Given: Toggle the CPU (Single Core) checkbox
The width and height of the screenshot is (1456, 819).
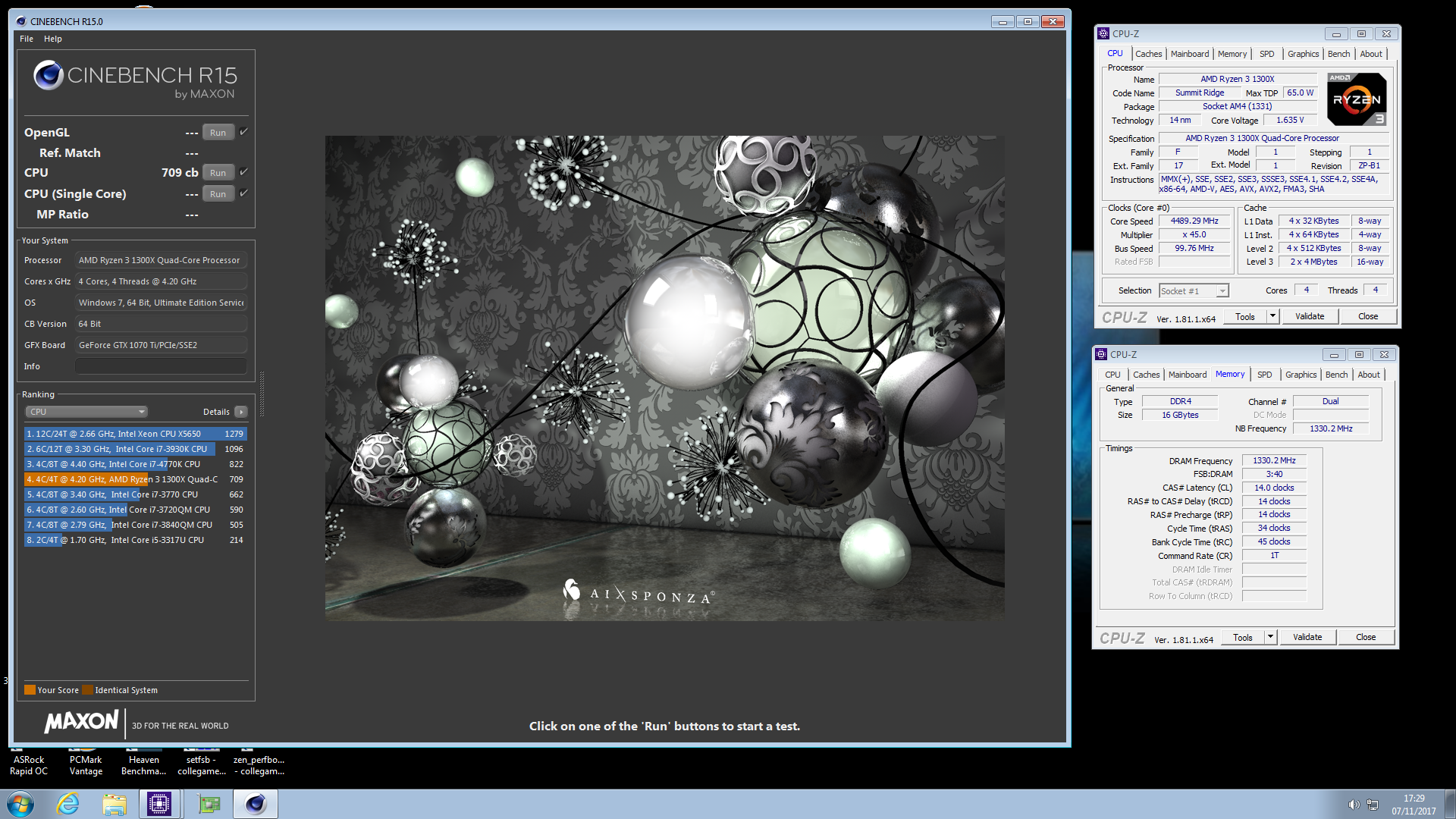Looking at the screenshot, I should tap(243, 193).
